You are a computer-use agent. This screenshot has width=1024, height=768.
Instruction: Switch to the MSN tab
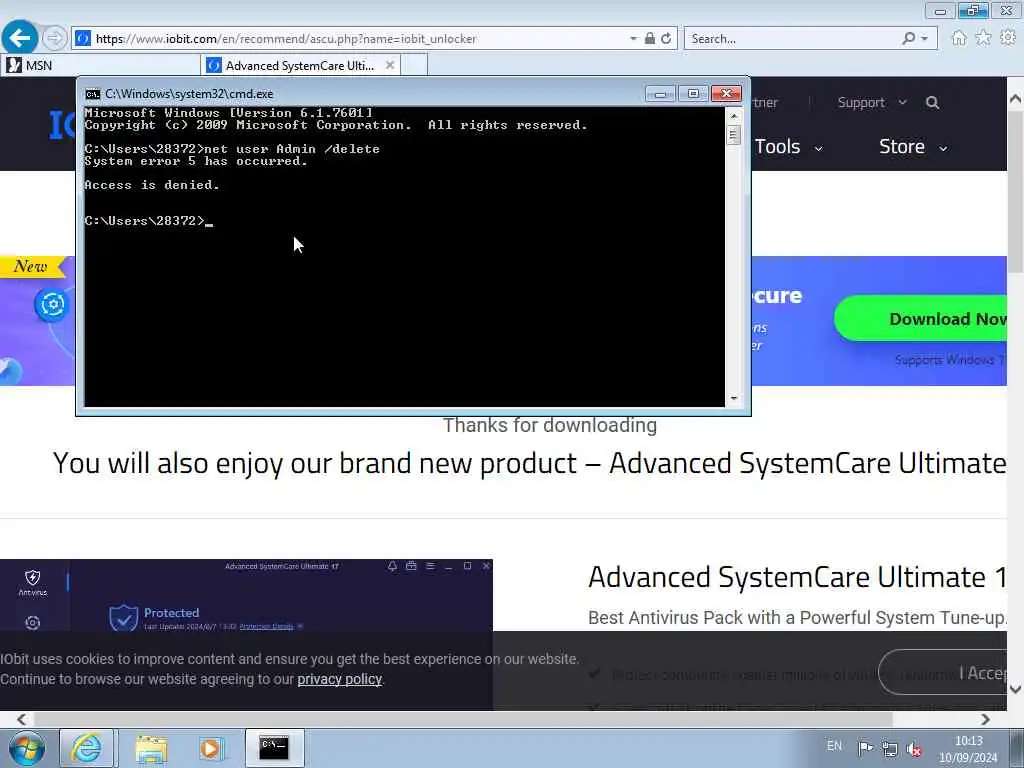(101, 65)
